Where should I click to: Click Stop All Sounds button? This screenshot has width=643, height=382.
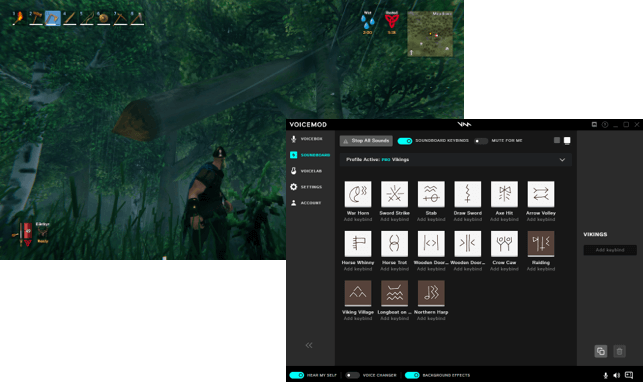point(366,141)
